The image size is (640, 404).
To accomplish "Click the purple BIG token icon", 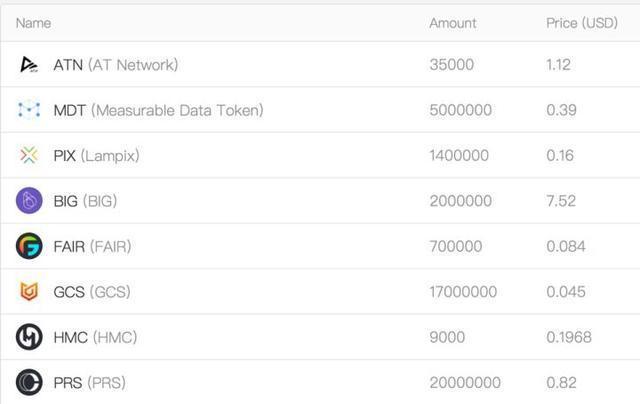I will [x=29, y=201].
